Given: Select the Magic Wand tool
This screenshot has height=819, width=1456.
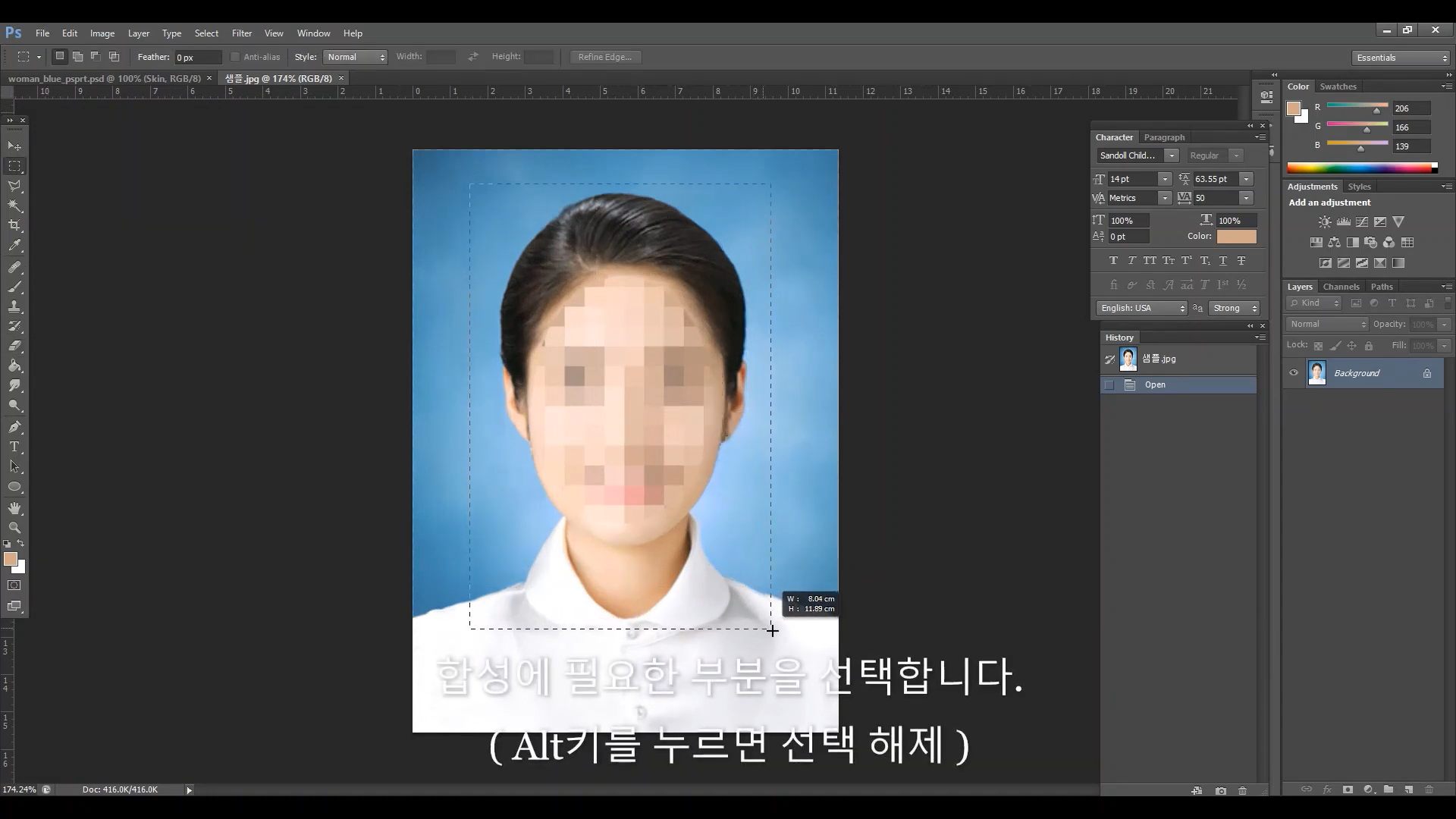Looking at the screenshot, I should point(14,206).
